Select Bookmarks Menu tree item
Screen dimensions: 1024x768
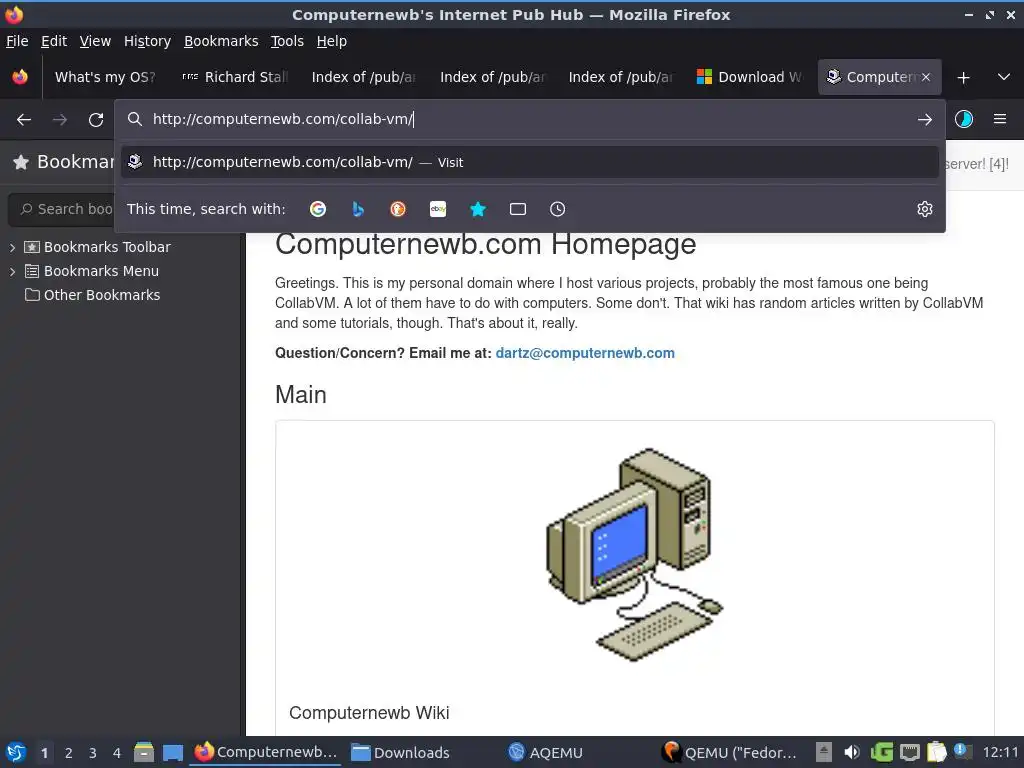[x=91, y=271]
